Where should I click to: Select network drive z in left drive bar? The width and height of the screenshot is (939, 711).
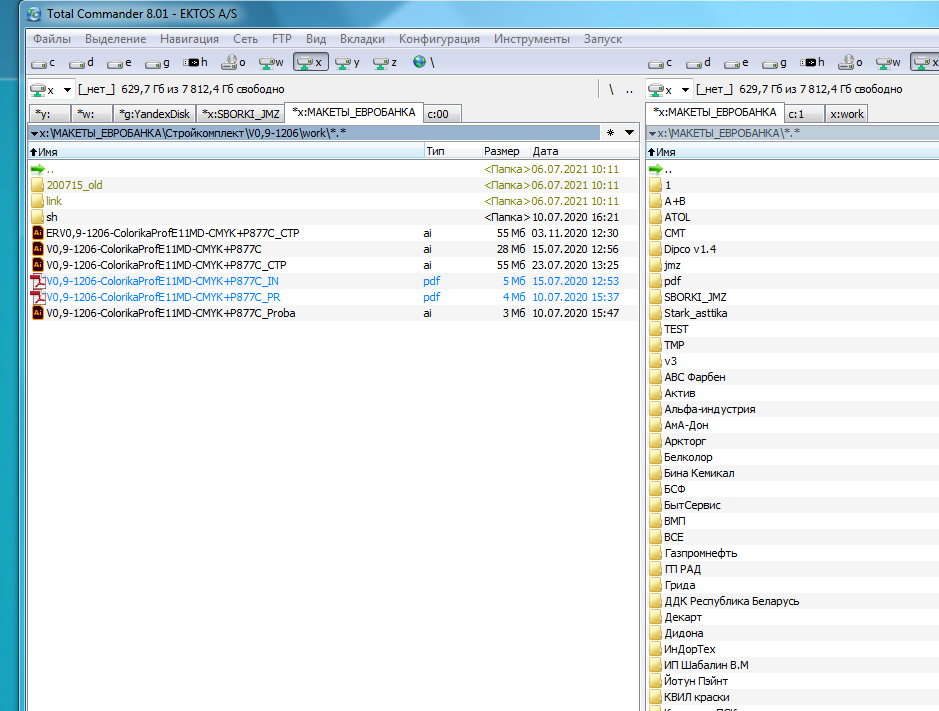pyautogui.click(x=385, y=62)
